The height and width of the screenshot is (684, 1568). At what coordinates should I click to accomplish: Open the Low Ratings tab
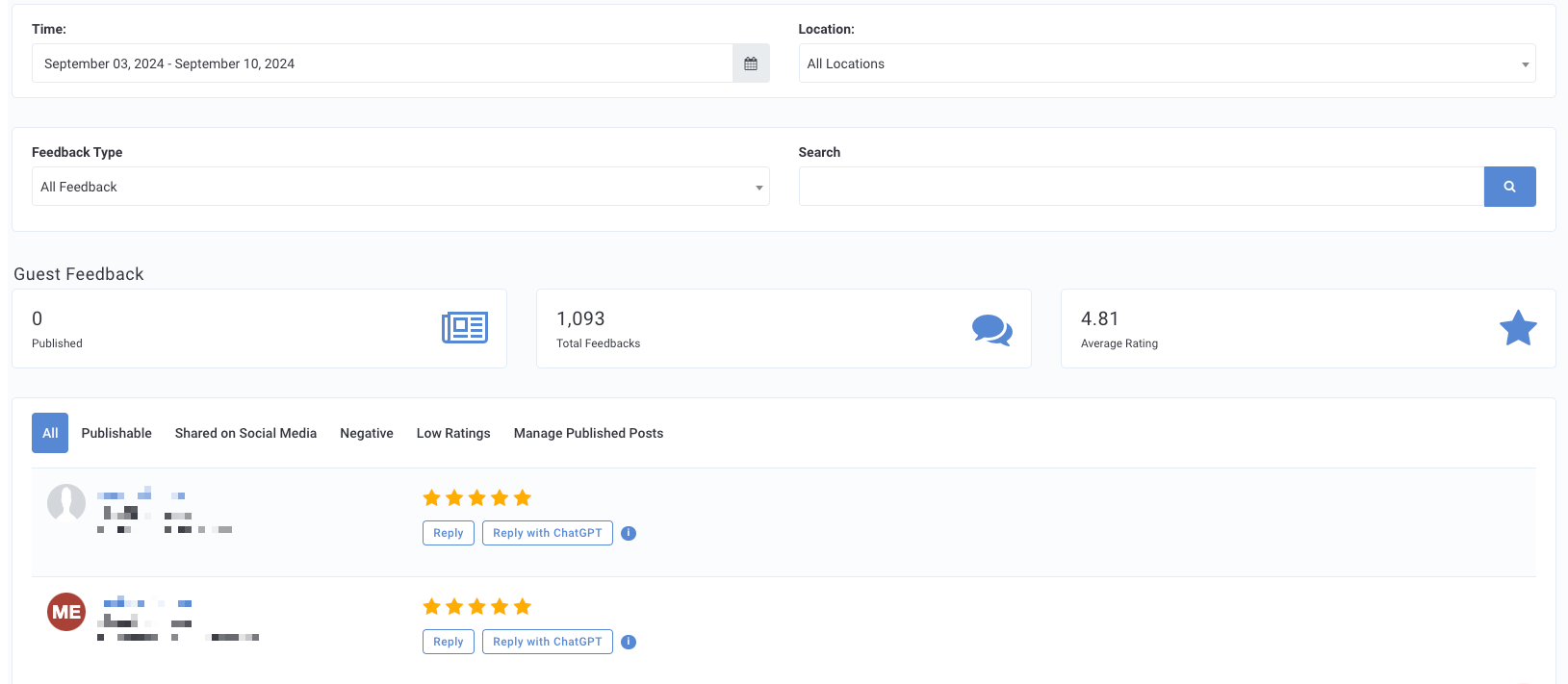[453, 433]
